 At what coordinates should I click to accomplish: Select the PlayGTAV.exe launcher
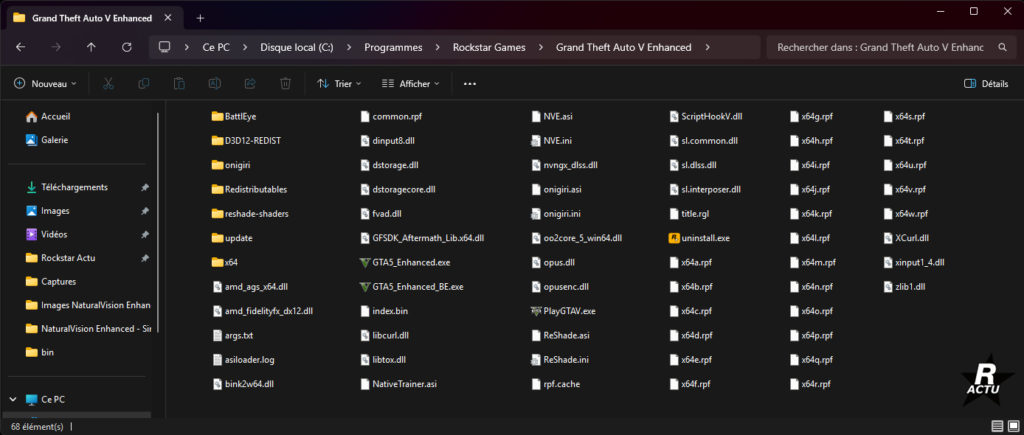coord(563,311)
